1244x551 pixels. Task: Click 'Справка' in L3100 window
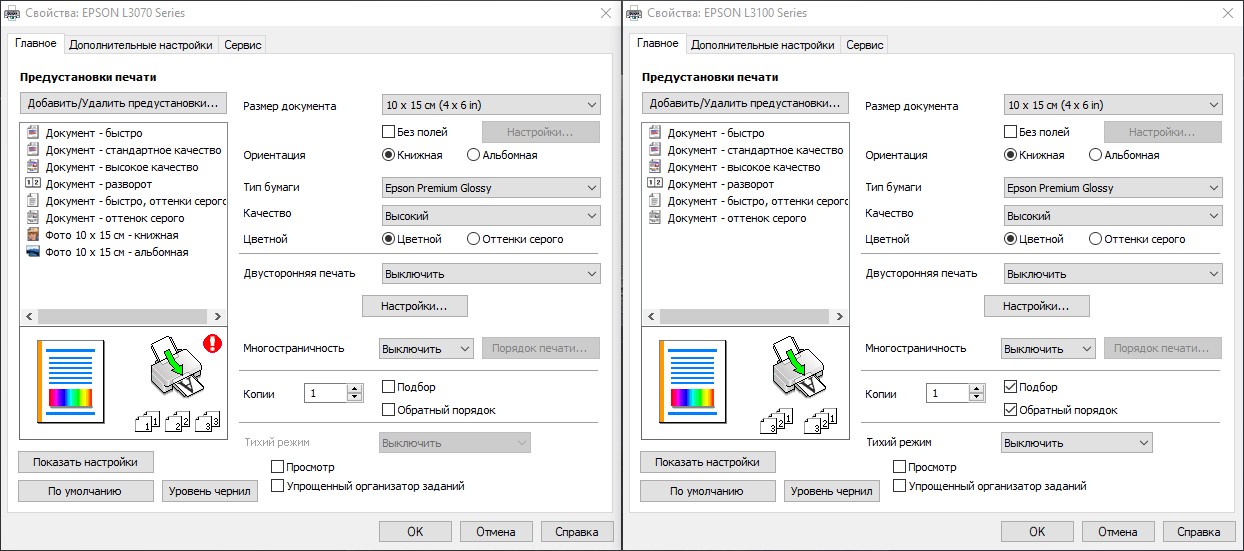(1199, 532)
